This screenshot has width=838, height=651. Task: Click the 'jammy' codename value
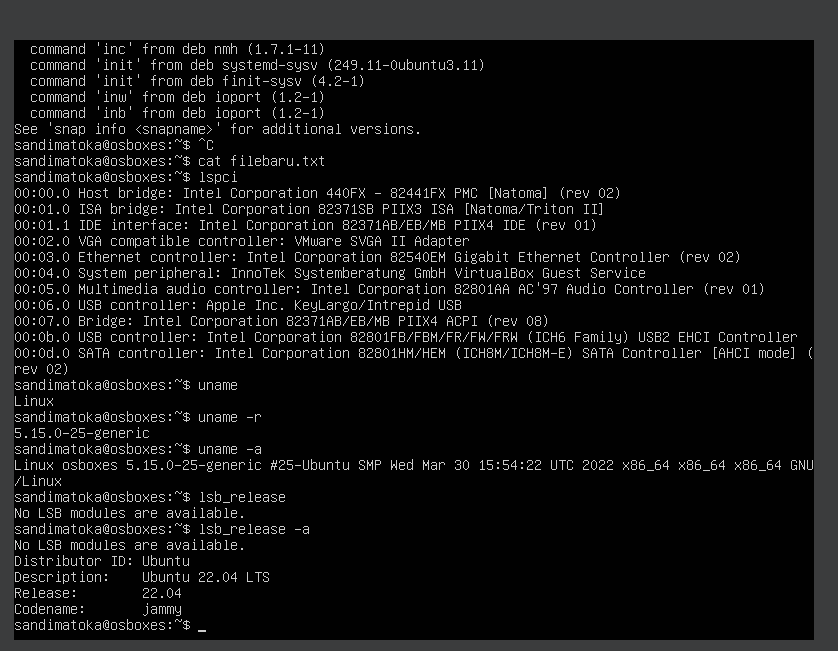pos(162,610)
